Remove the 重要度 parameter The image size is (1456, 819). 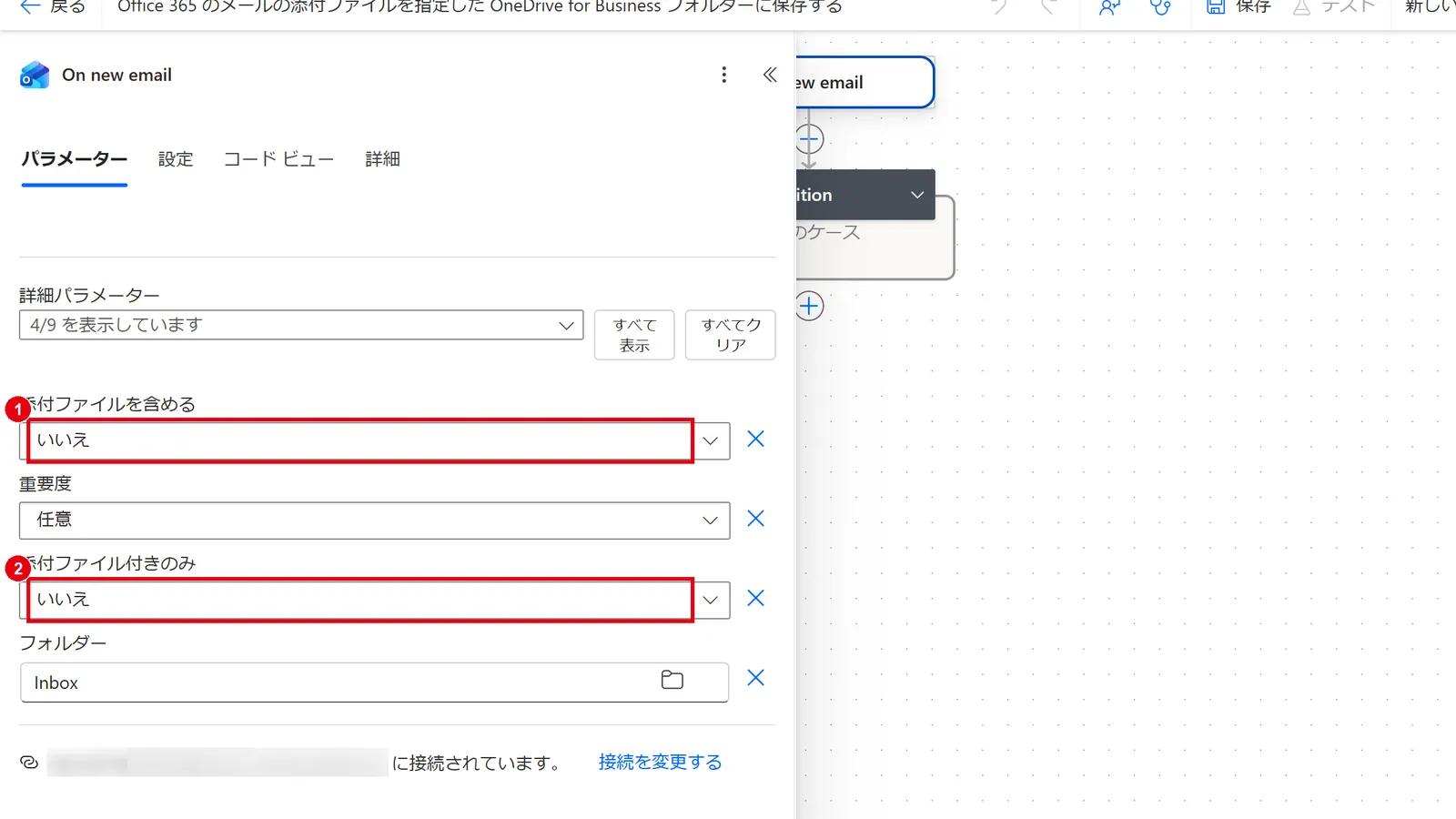click(755, 519)
